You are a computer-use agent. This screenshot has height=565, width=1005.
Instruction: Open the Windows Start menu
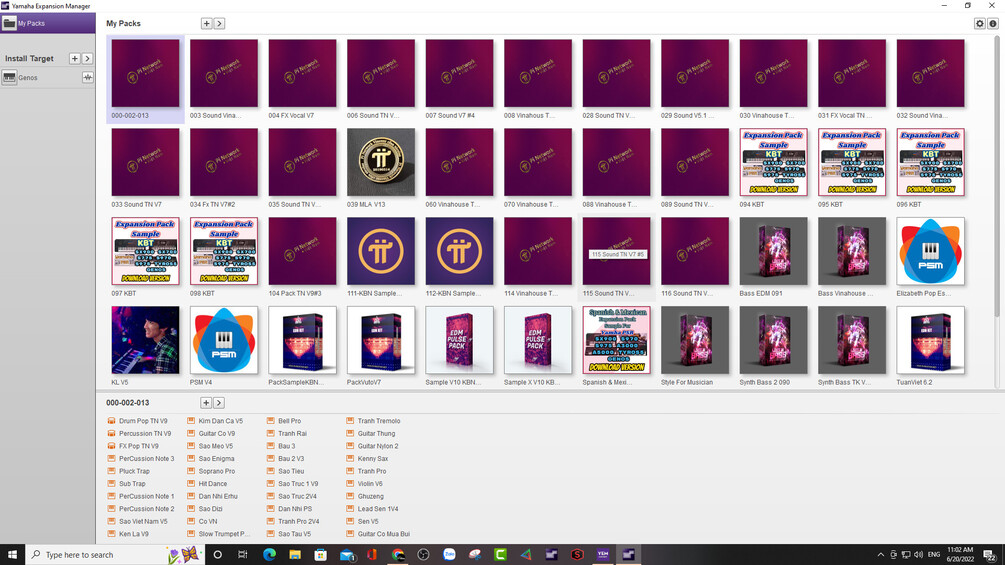12,555
